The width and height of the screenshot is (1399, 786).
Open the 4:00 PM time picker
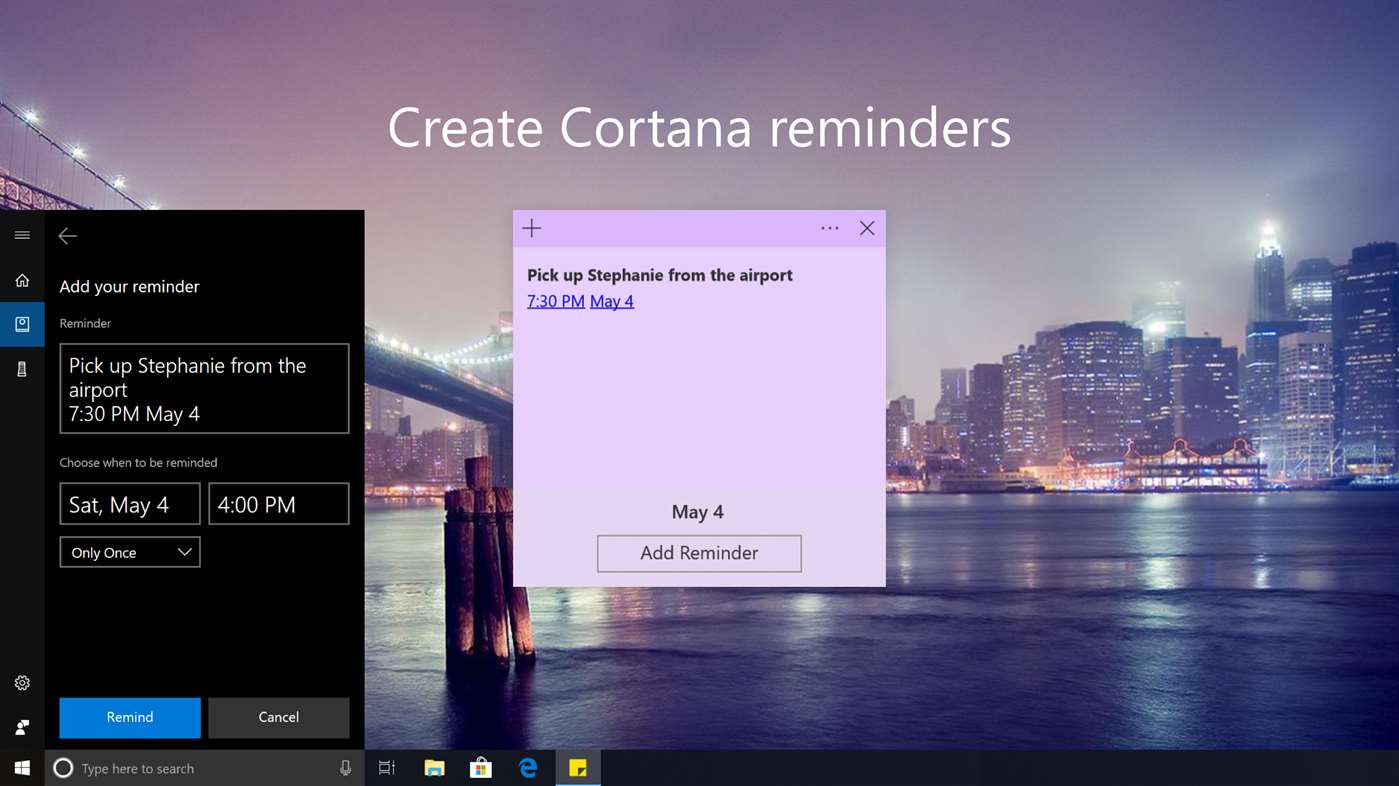pos(278,504)
